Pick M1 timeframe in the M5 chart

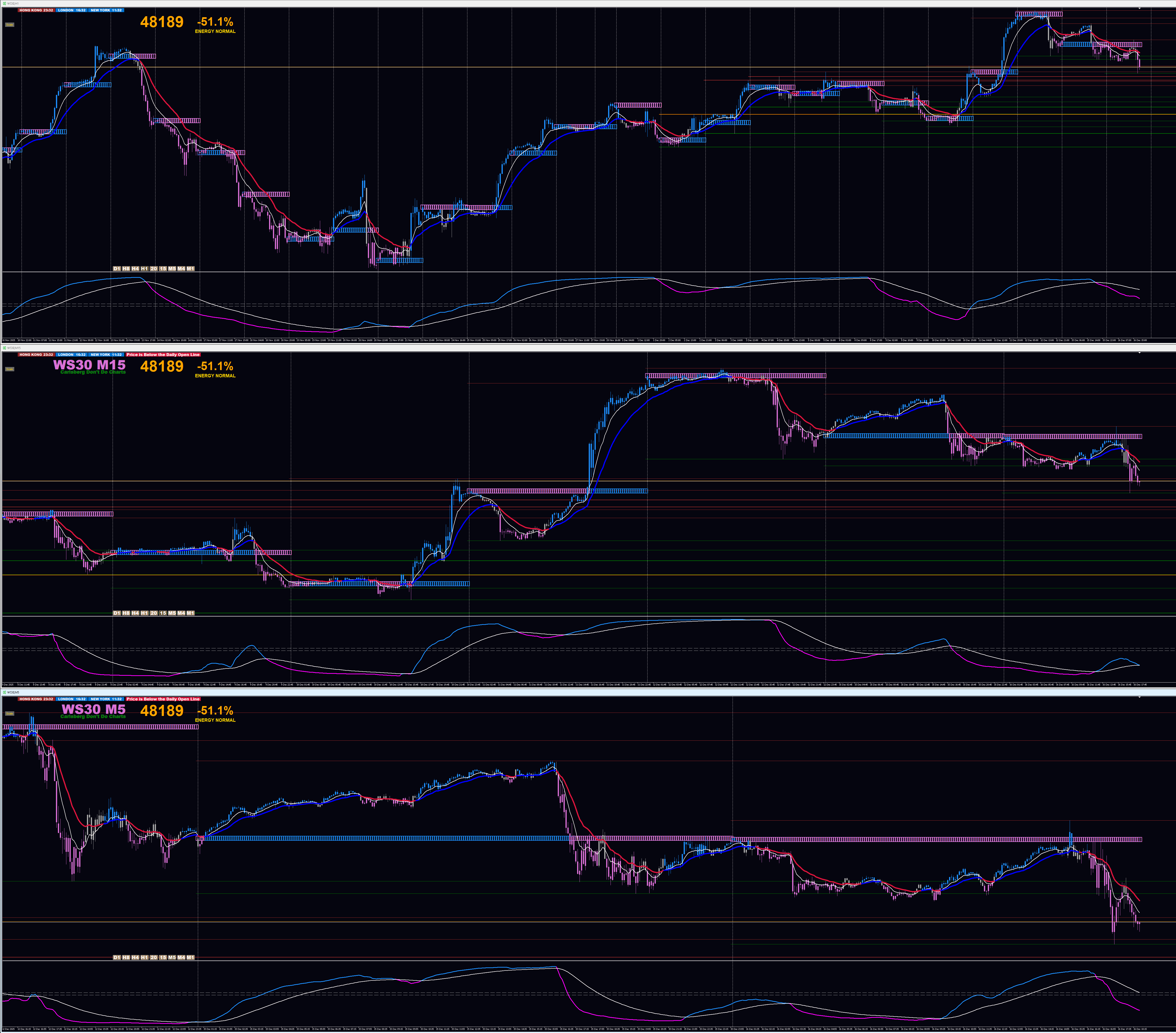(190, 958)
